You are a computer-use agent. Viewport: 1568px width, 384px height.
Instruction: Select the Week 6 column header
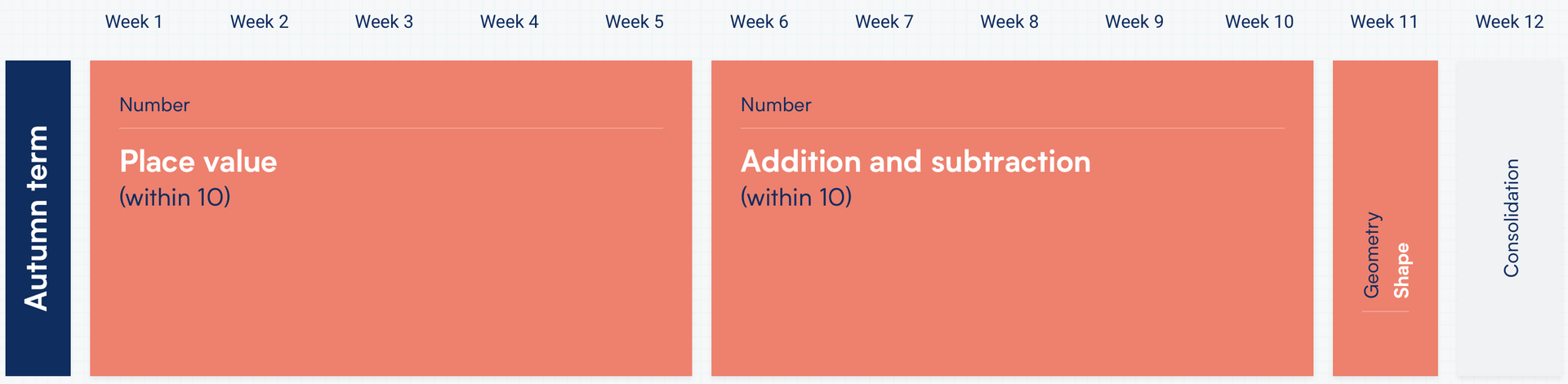coord(759,22)
